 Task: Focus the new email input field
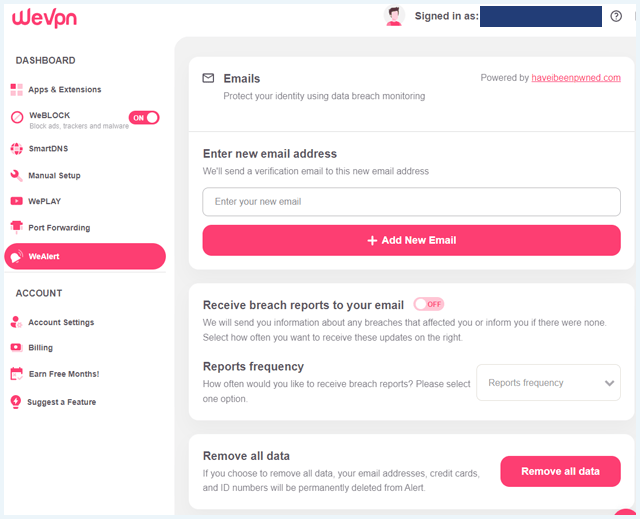411,202
